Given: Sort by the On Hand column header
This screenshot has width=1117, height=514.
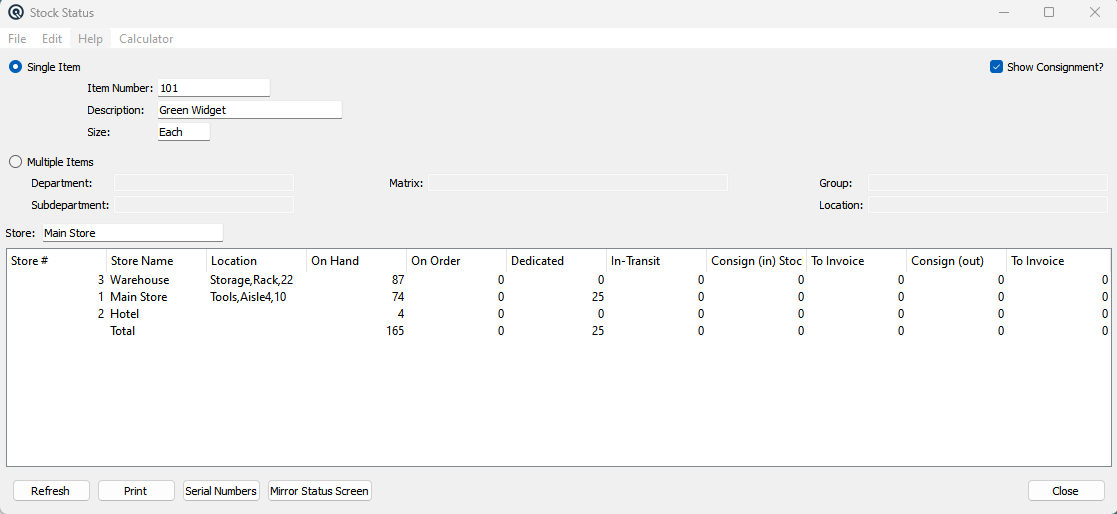Looking at the screenshot, I should click(x=356, y=261).
